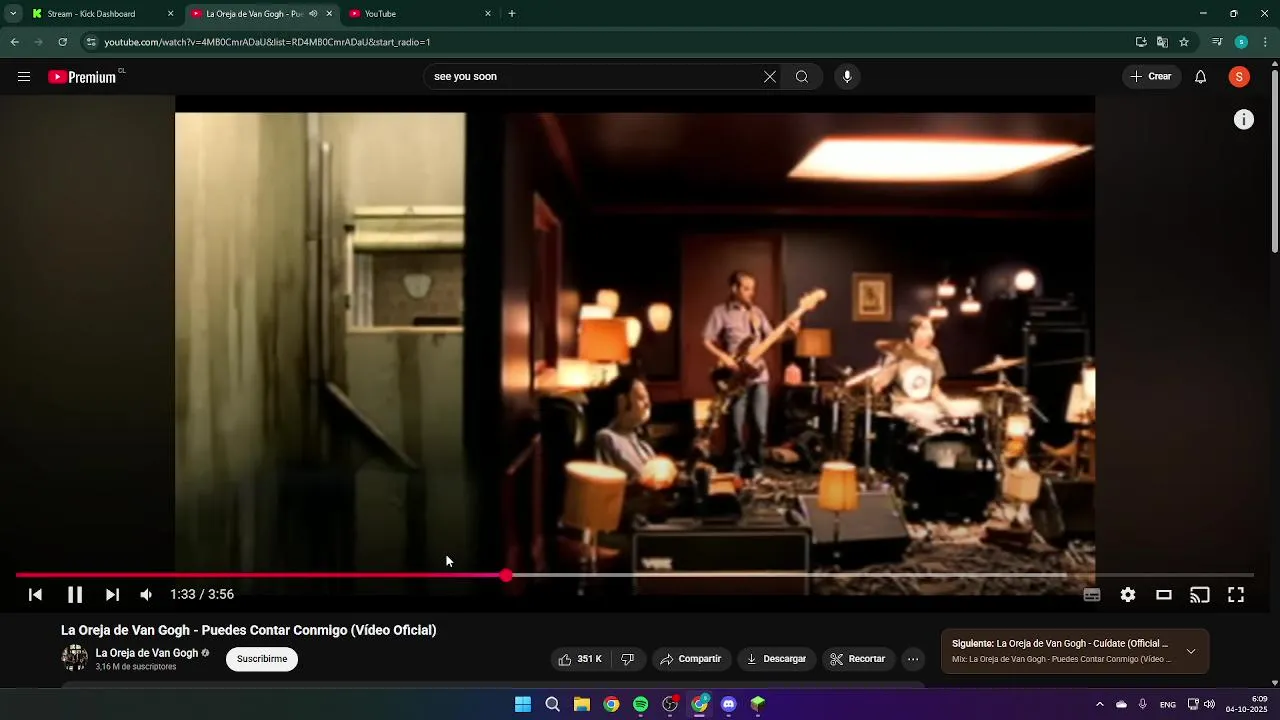Like the video (351 K)
Image resolution: width=1280 pixels, height=720 pixels.
580,659
